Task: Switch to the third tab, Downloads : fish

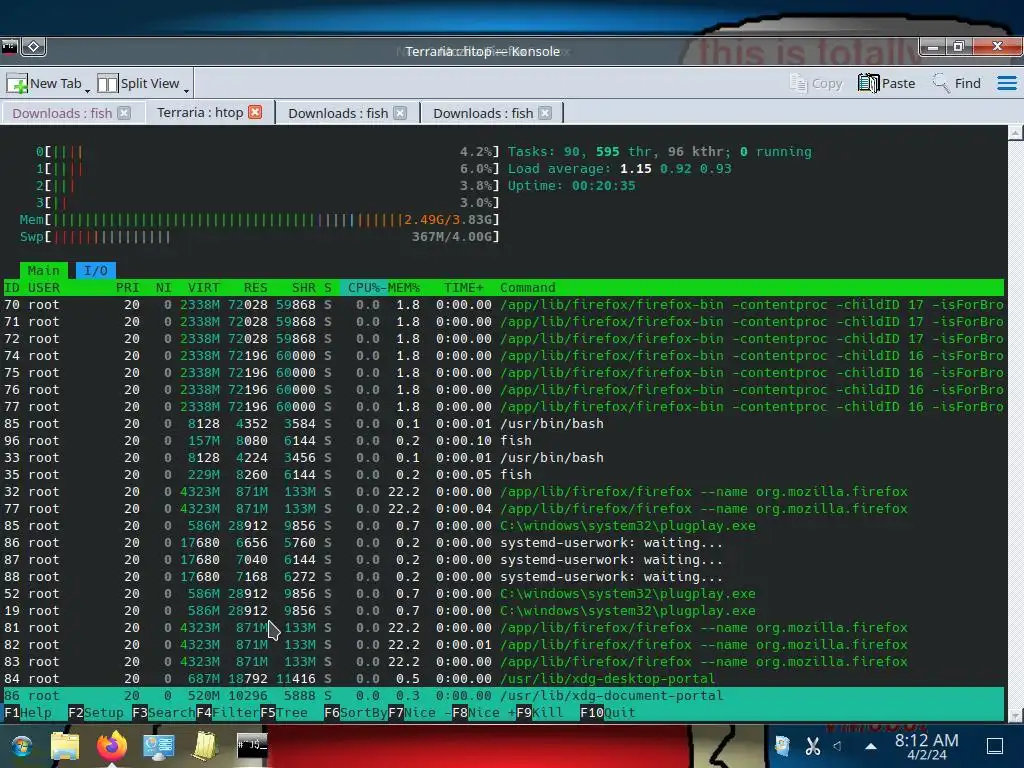Action: (338, 114)
